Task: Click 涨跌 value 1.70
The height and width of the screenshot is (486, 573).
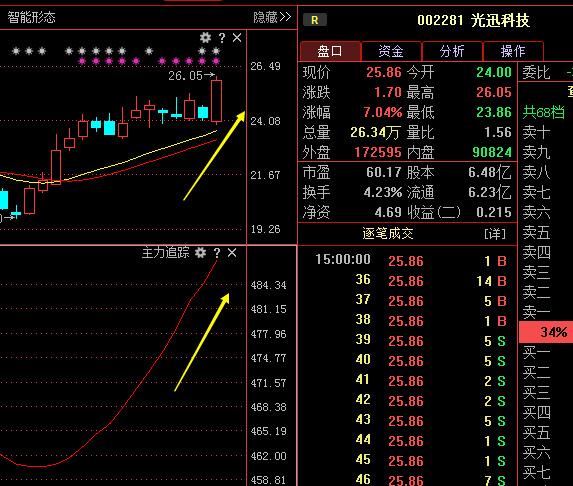Action: pos(388,92)
